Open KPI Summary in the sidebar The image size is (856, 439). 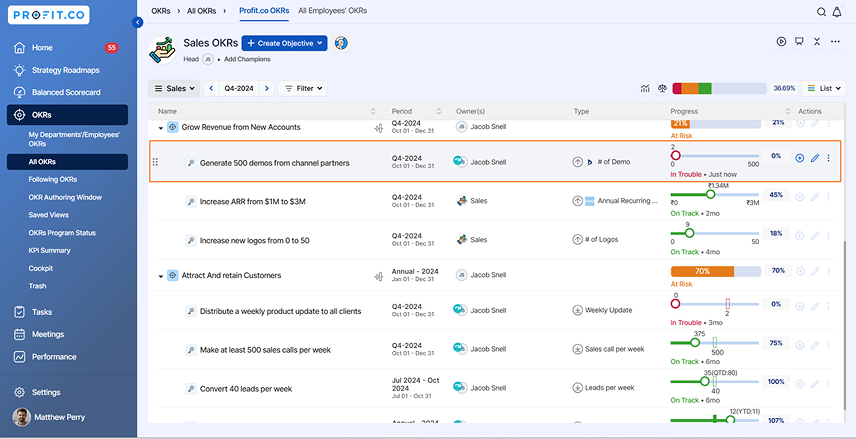pyautogui.click(x=49, y=250)
